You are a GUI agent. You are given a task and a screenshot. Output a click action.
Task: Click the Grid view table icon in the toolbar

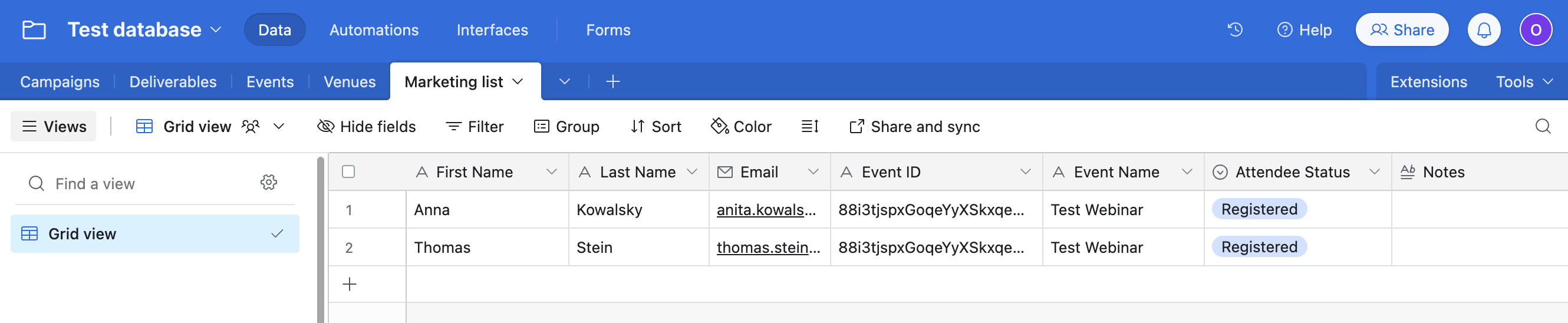click(x=144, y=127)
